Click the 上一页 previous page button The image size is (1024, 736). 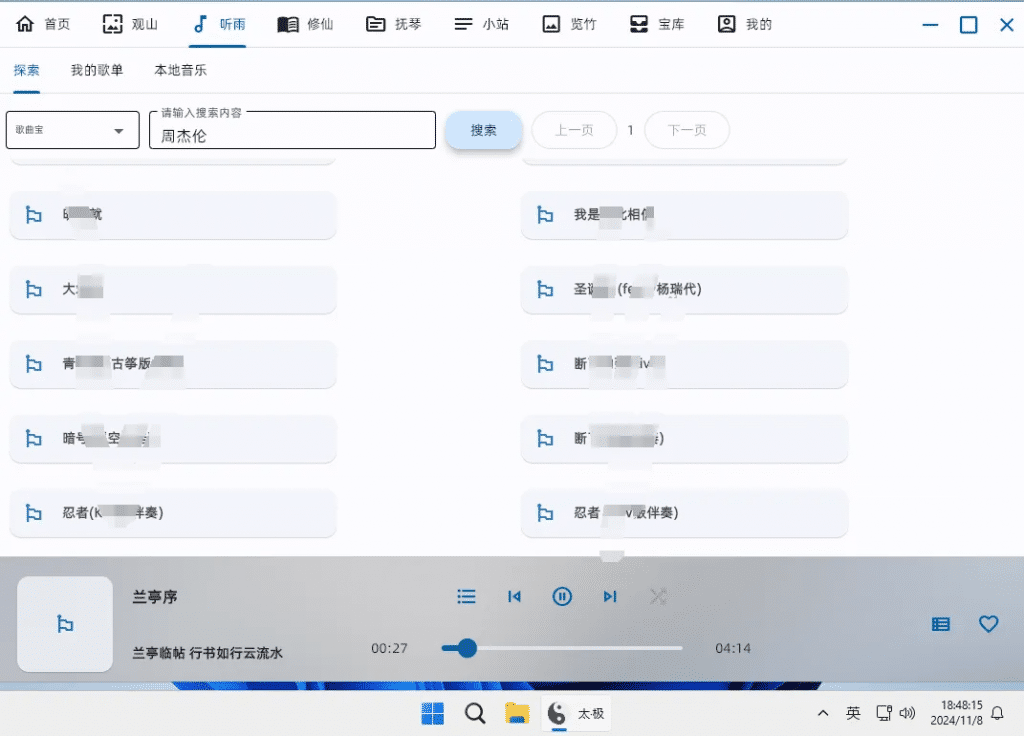point(574,130)
